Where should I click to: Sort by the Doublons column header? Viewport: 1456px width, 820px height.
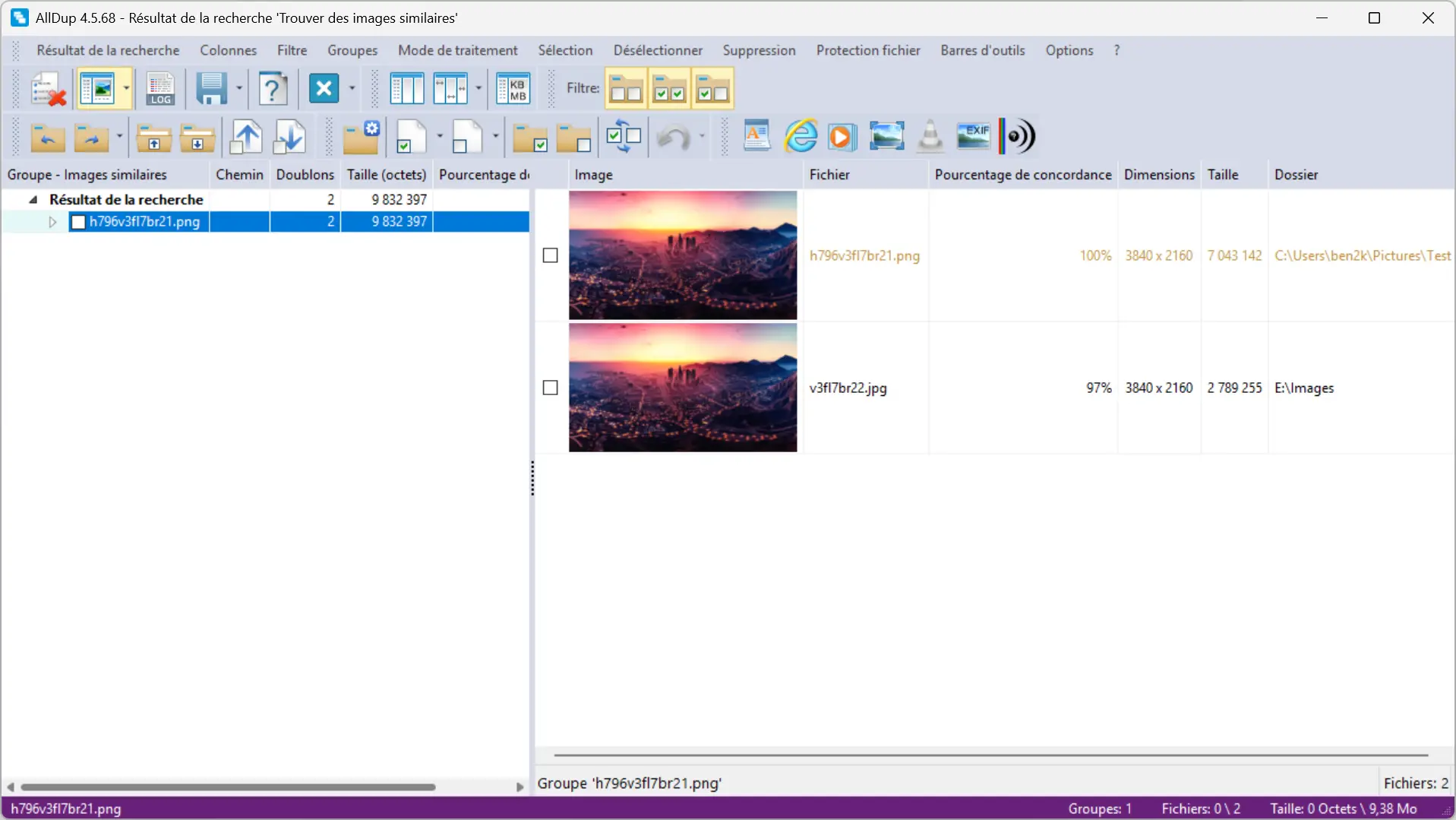pos(305,175)
